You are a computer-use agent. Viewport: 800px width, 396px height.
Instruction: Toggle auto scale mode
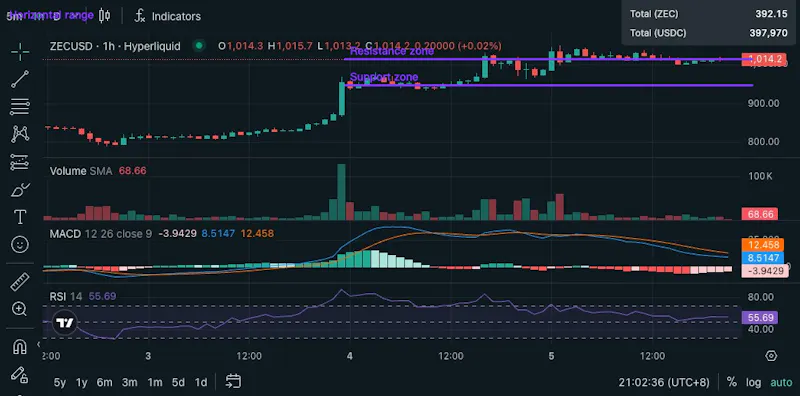pos(781,382)
